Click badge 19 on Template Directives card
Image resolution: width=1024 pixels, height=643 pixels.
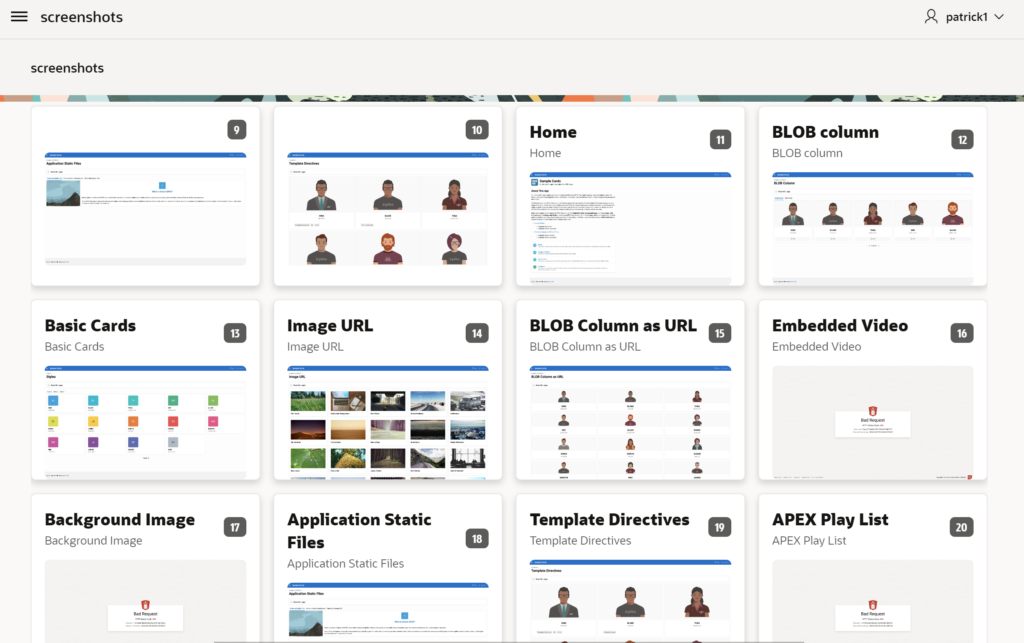[x=720, y=527]
